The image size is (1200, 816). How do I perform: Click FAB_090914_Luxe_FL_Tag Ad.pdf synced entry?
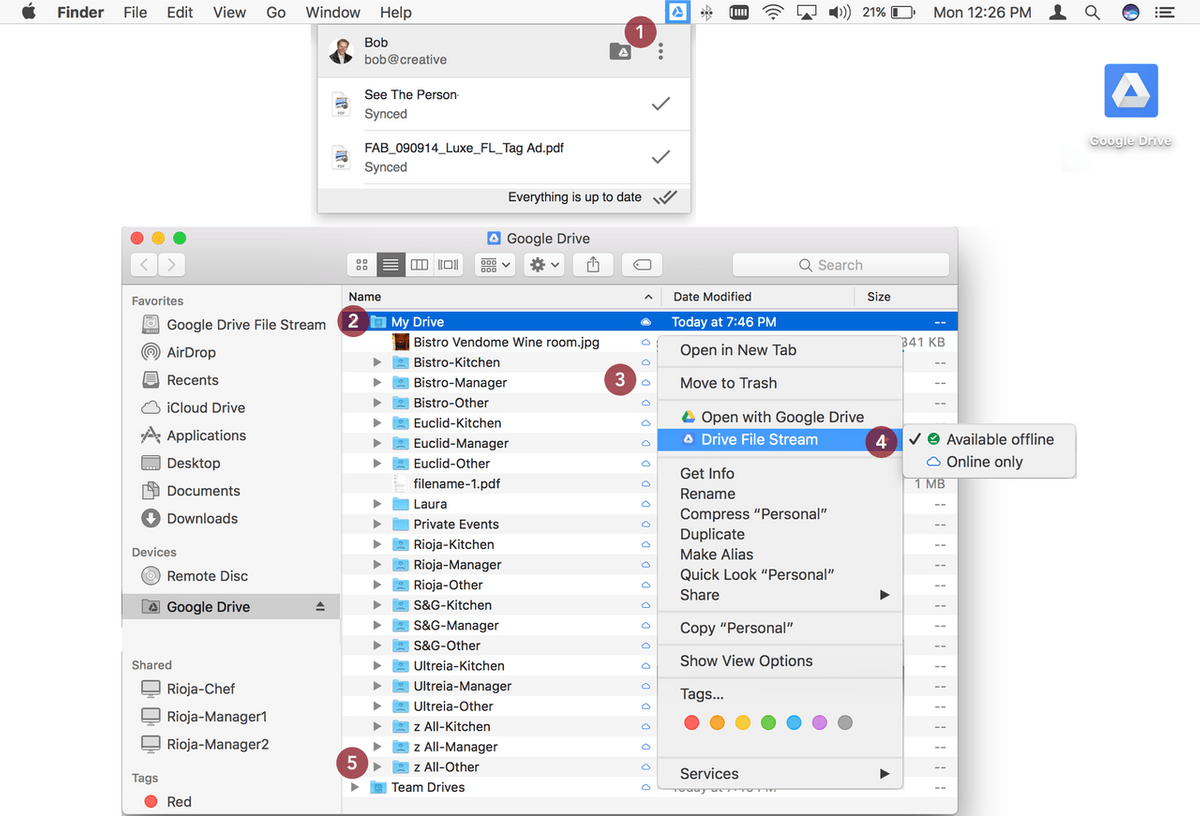(504, 157)
